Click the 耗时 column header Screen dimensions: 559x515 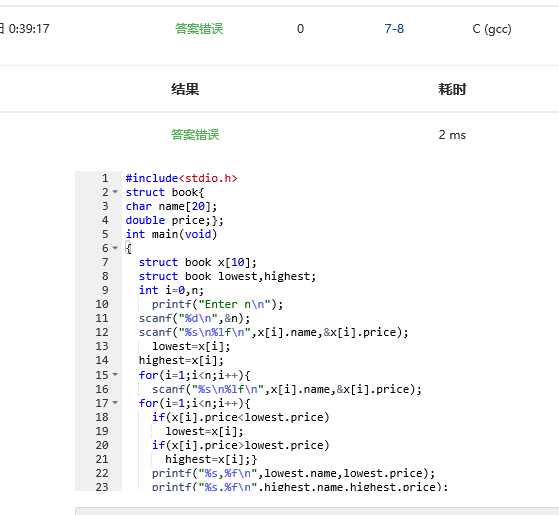pyautogui.click(x=452, y=89)
